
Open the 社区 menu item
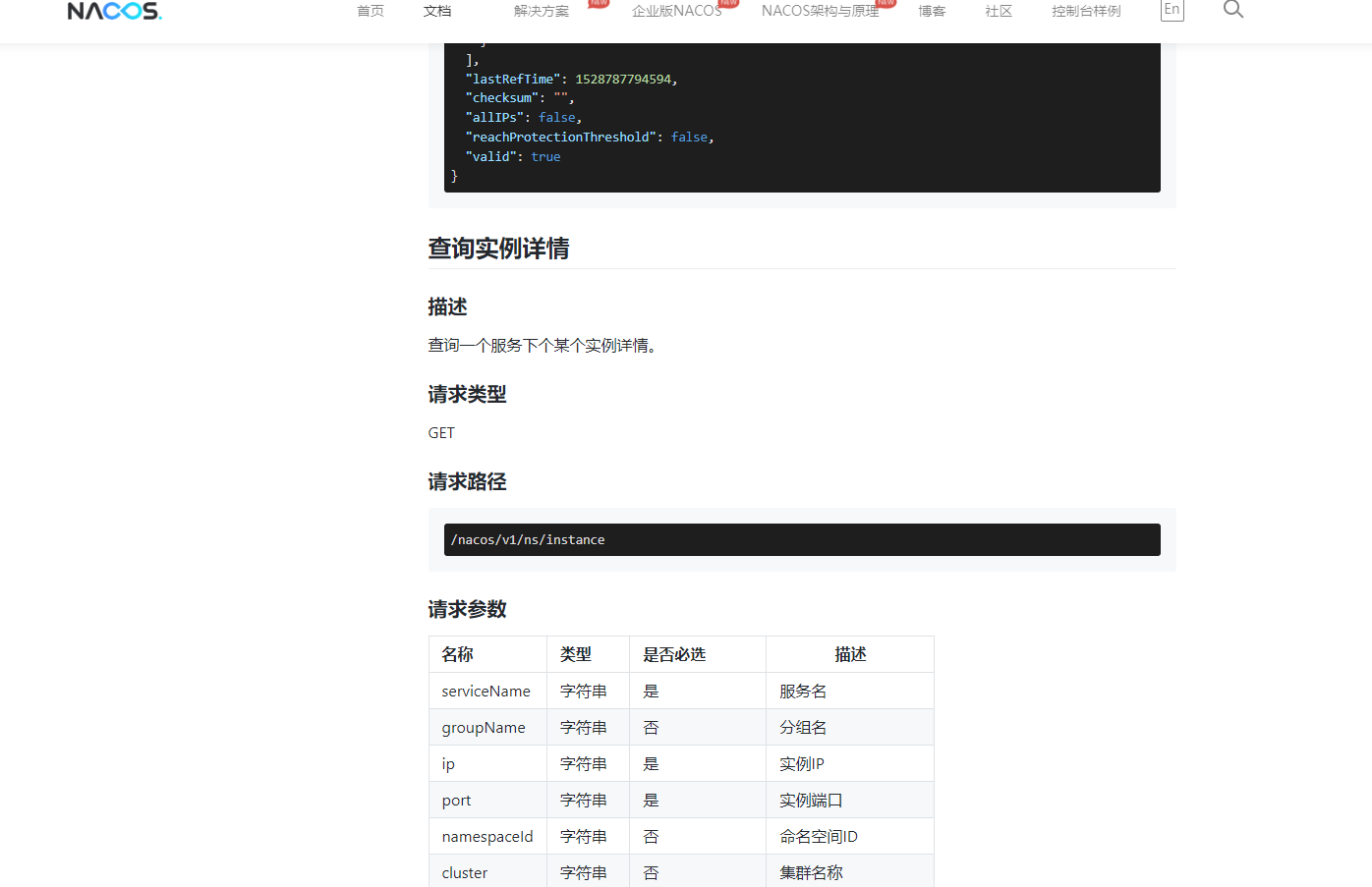pos(999,11)
